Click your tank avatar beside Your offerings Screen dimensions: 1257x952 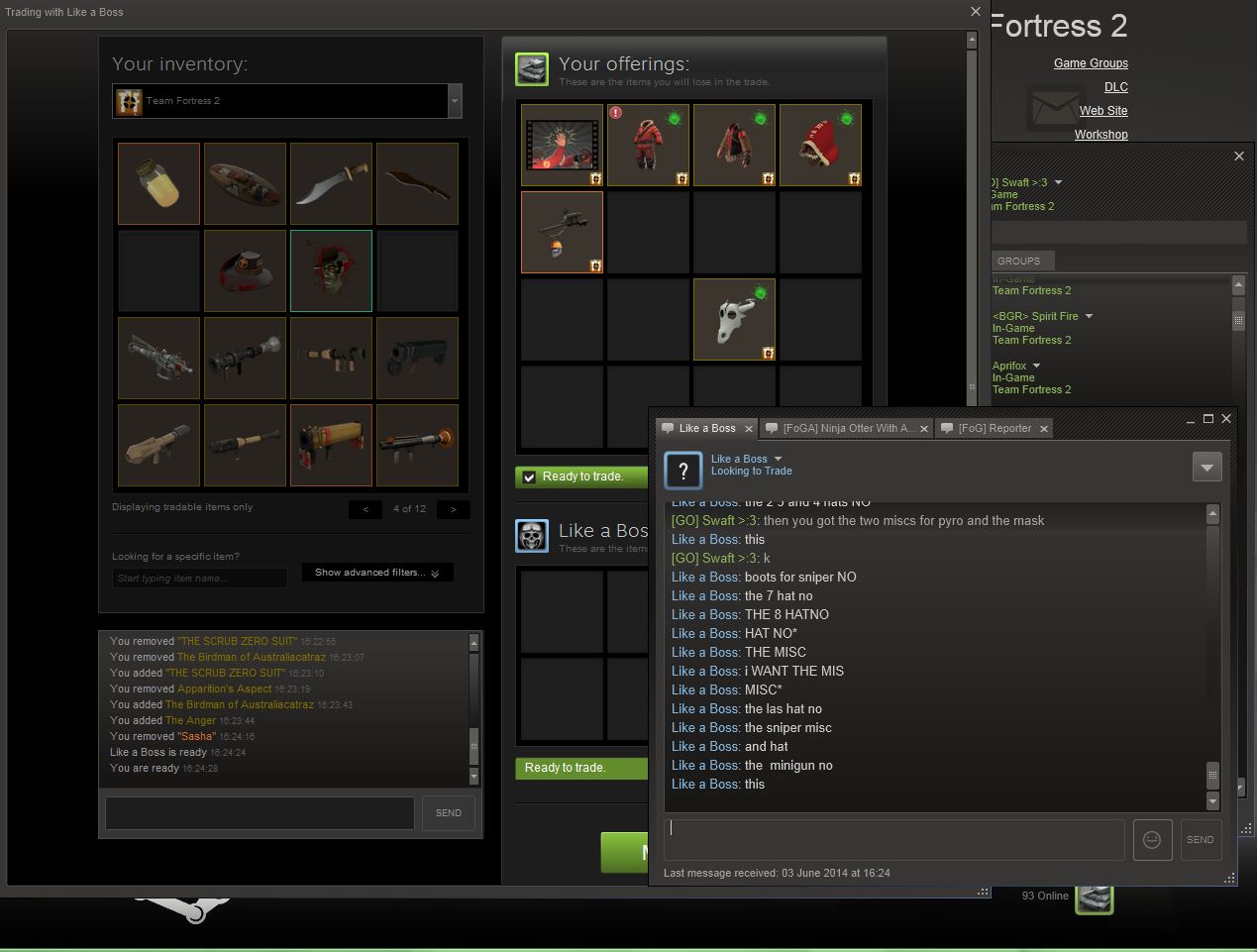(x=532, y=69)
